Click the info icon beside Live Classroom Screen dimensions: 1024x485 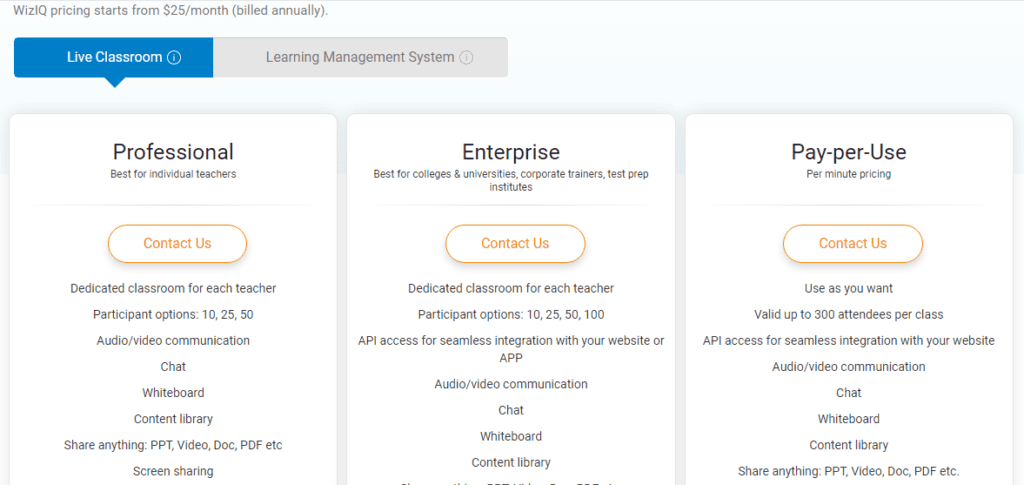(174, 58)
